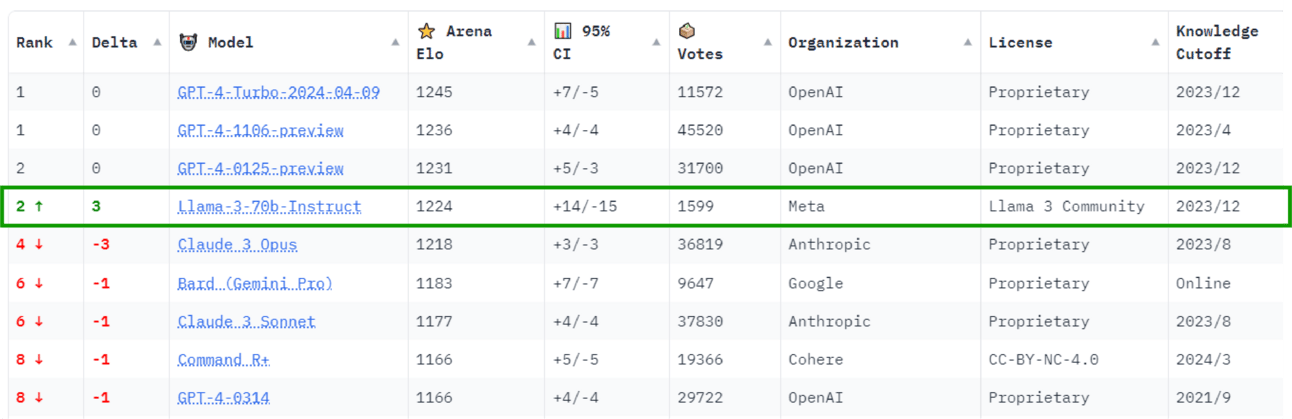Open the Llama-3-70b-Instruct model link
Screen dimensions: 1292x419
(x=270, y=207)
